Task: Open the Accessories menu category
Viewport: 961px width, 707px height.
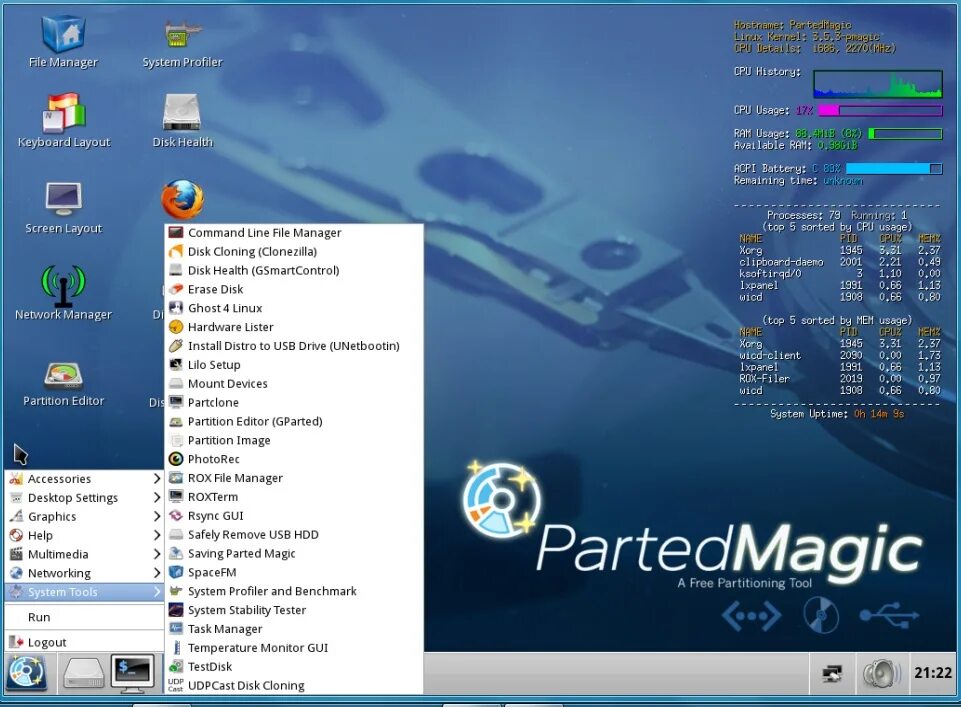Action: pos(85,478)
